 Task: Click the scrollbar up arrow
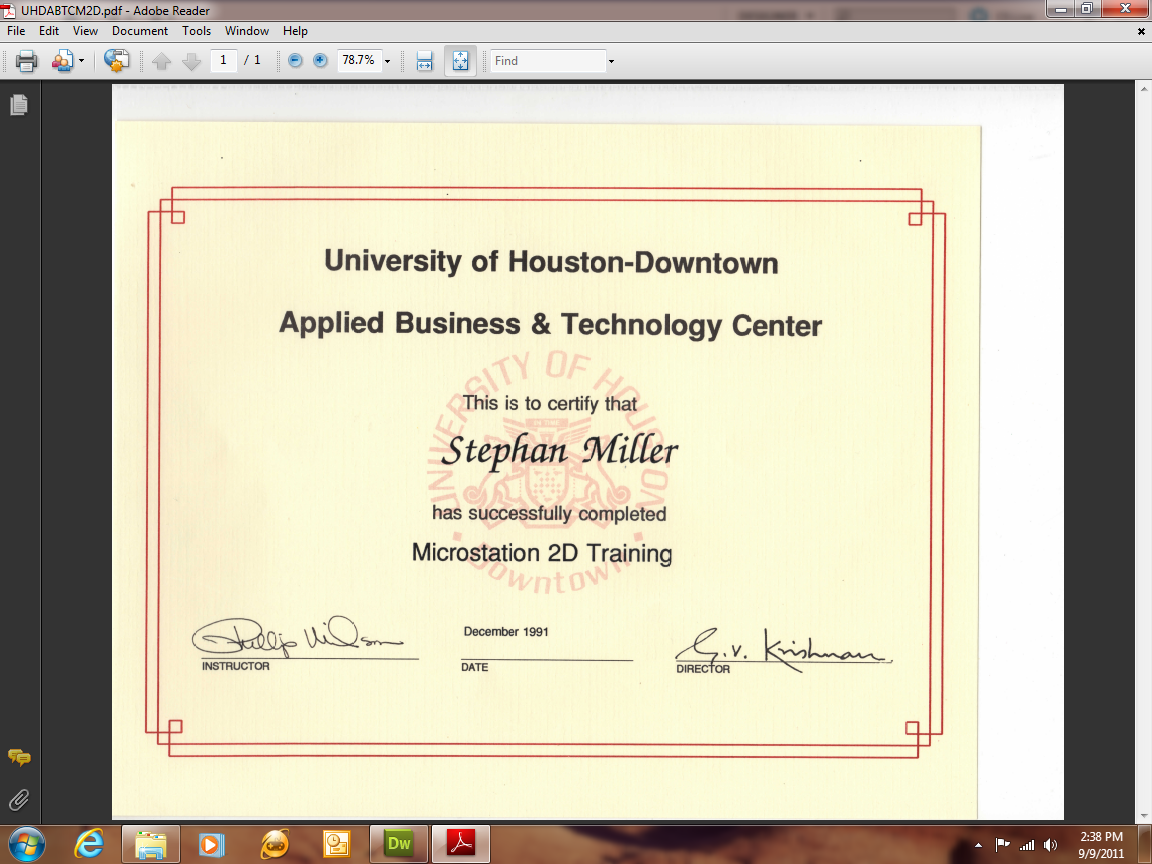[1145, 88]
